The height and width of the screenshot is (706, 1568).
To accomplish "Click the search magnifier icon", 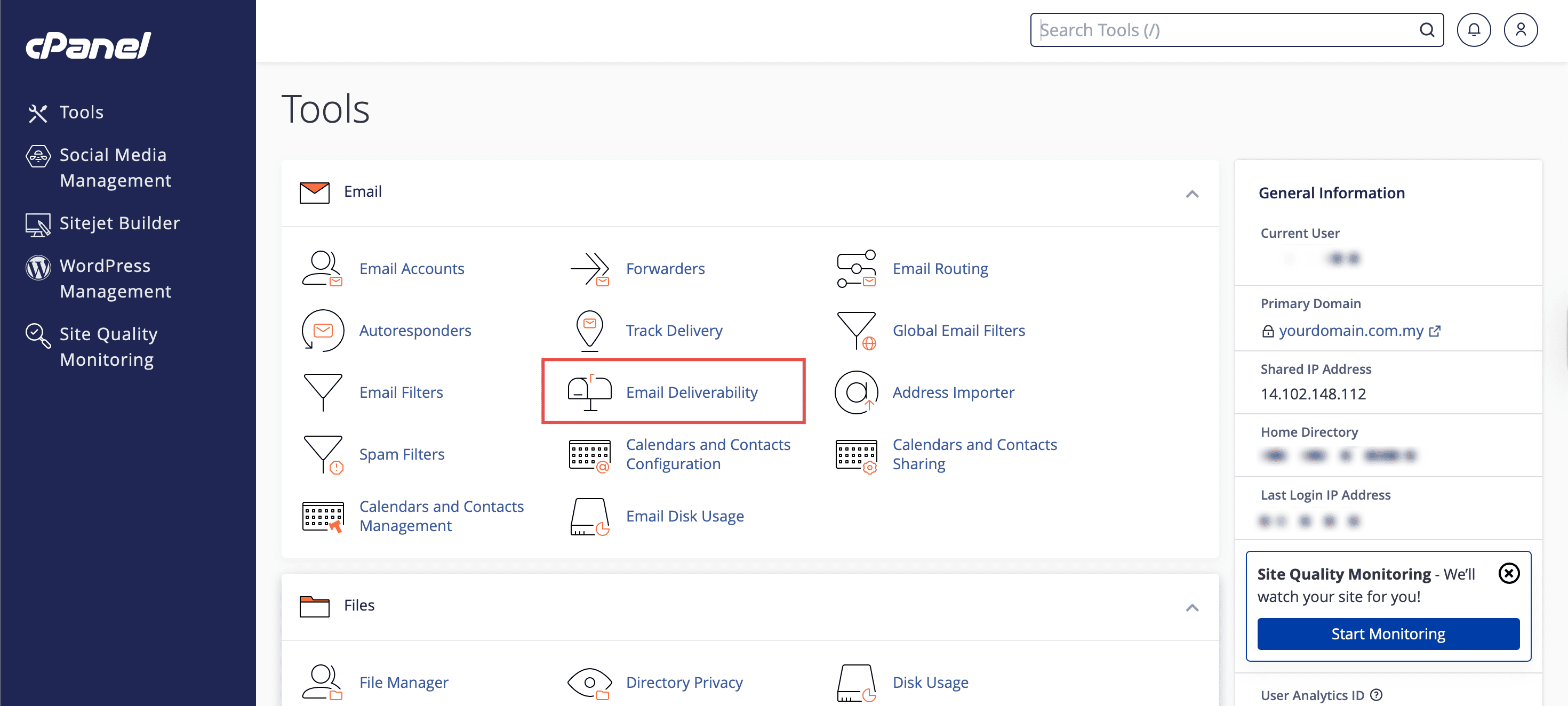I will pos(1426,30).
